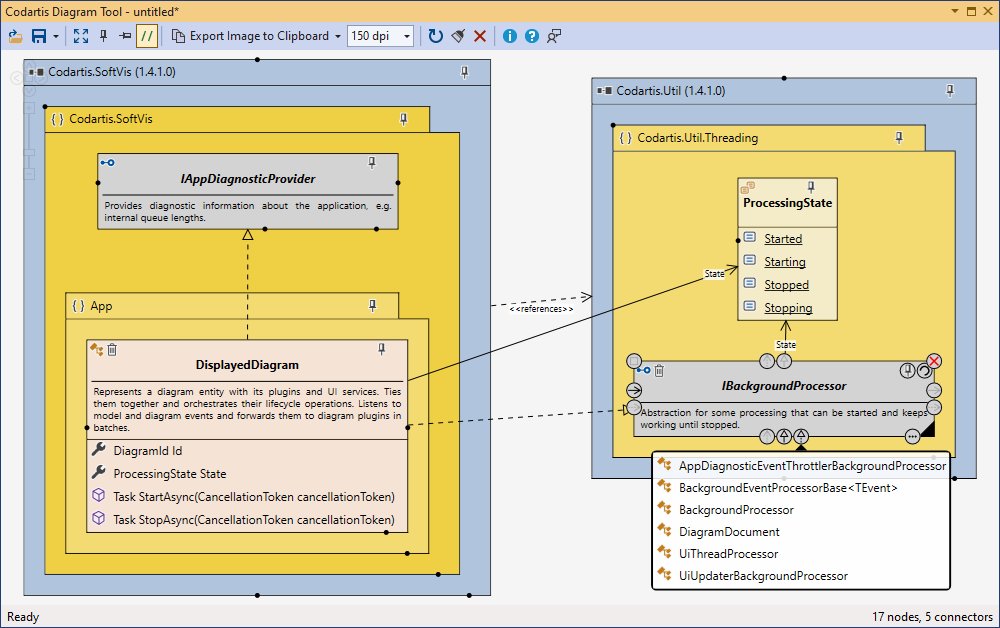The image size is (1000, 628).
Task: Click the enum icon on ProcessingState node
Action: click(x=747, y=187)
